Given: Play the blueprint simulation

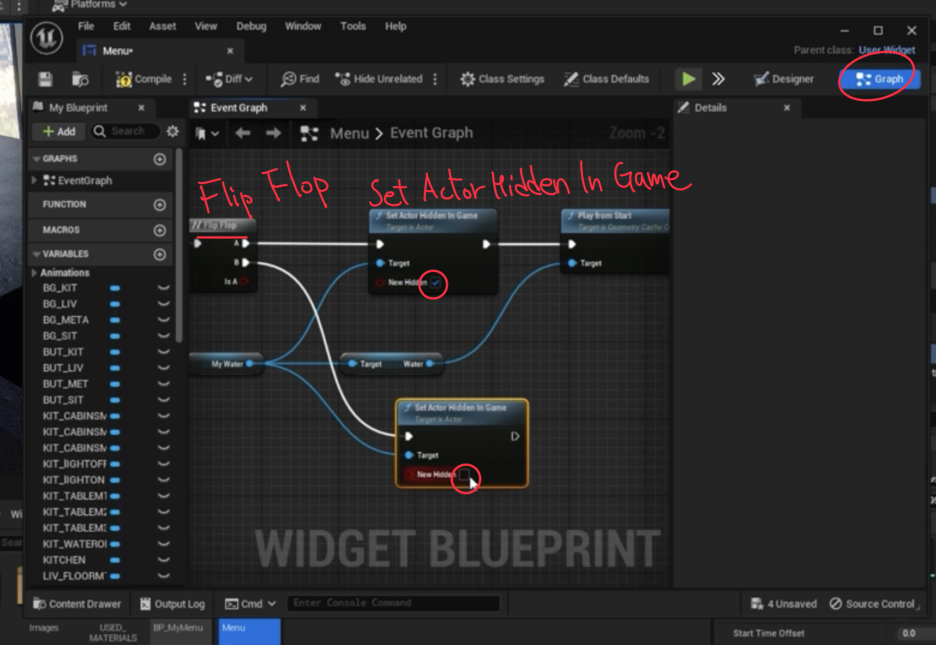Looking at the screenshot, I should pos(688,79).
